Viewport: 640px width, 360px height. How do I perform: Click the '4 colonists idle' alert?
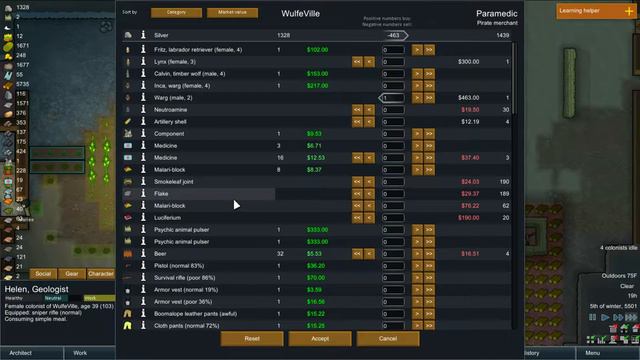[619, 248]
